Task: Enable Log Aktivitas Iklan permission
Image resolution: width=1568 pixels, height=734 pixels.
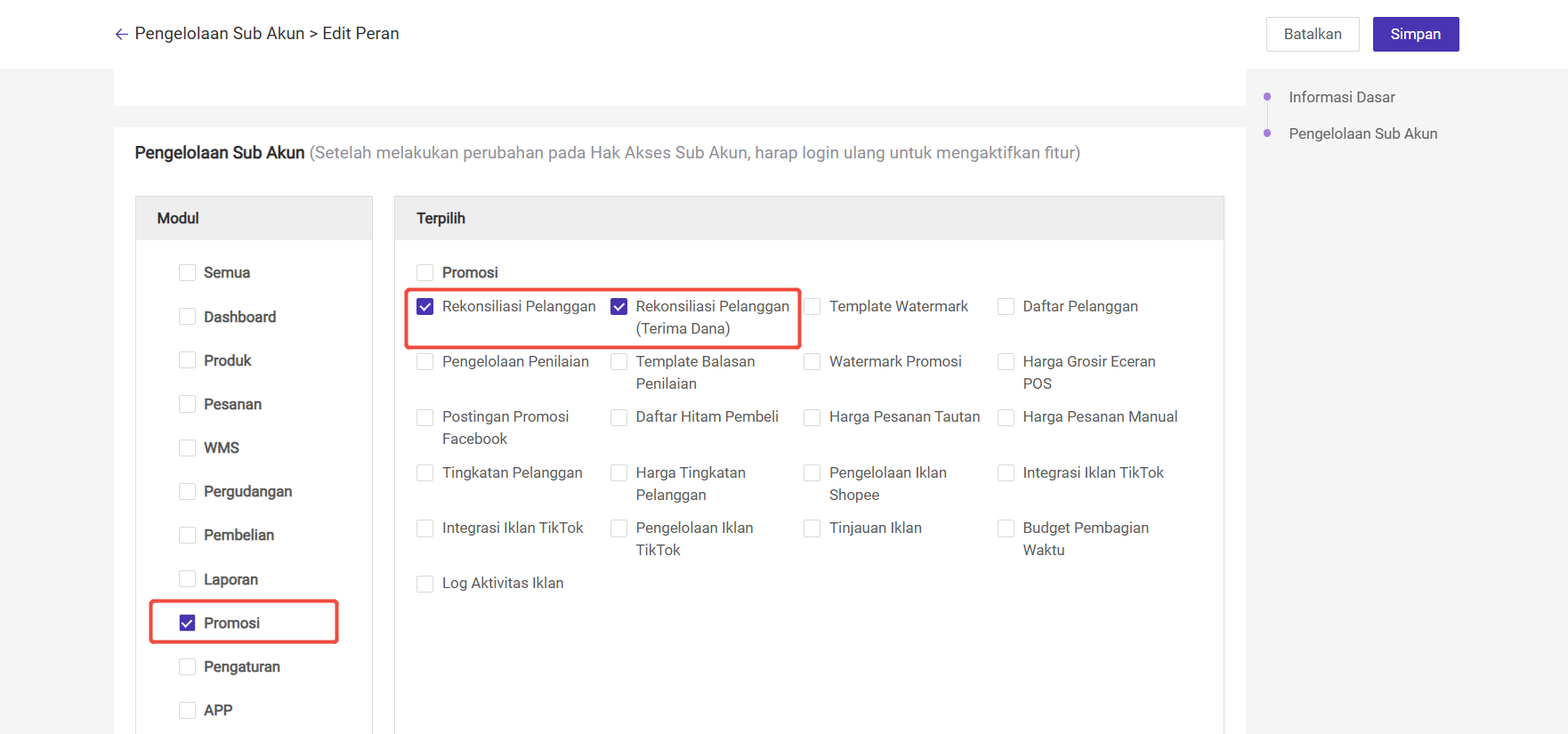Action: coord(425,584)
